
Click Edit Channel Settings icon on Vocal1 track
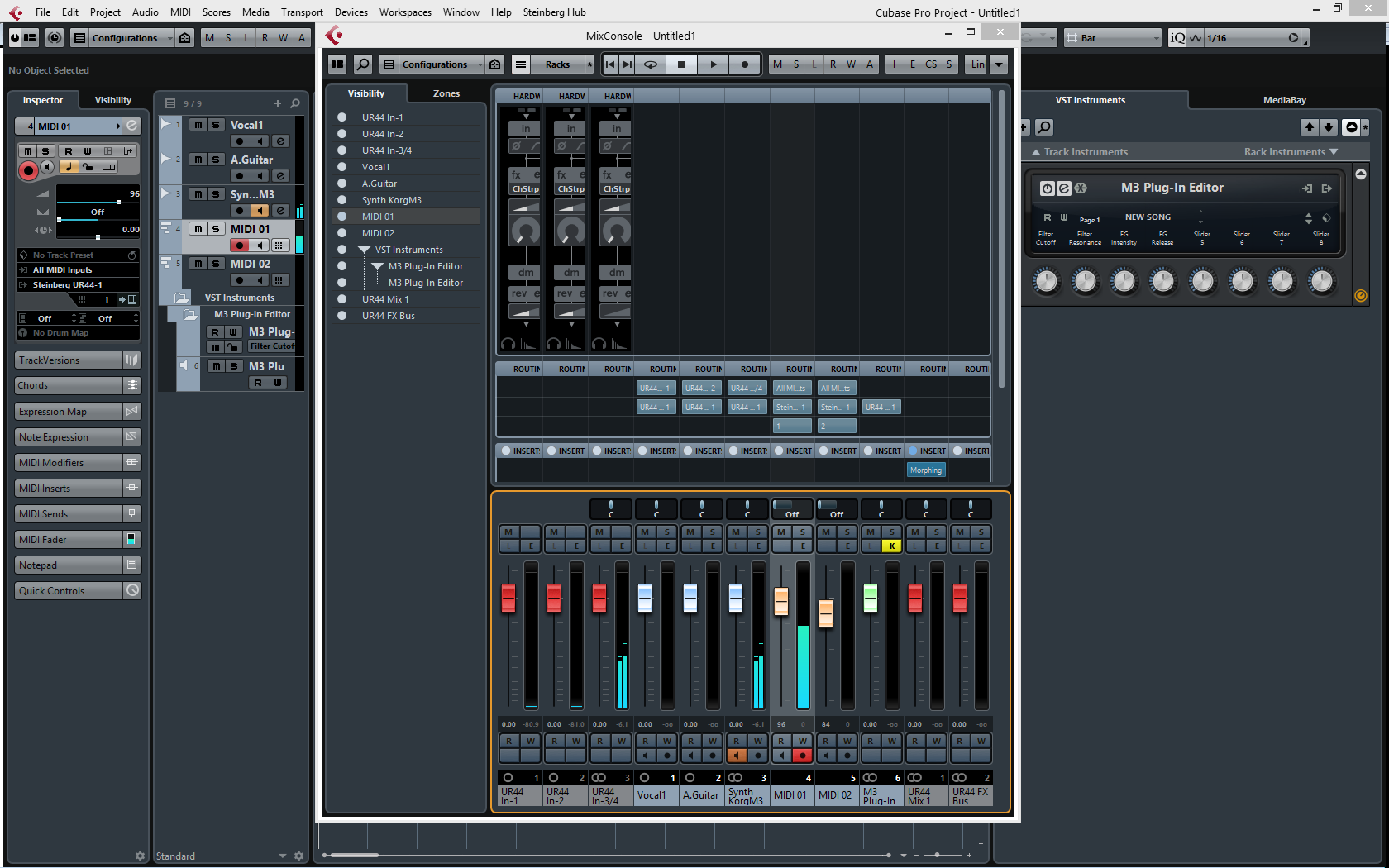tap(280, 141)
